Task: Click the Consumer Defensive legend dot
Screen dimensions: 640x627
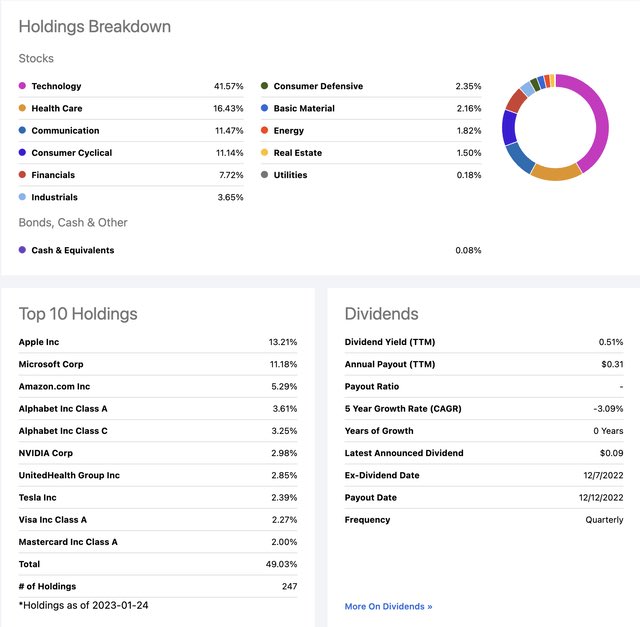Action: [x=264, y=86]
